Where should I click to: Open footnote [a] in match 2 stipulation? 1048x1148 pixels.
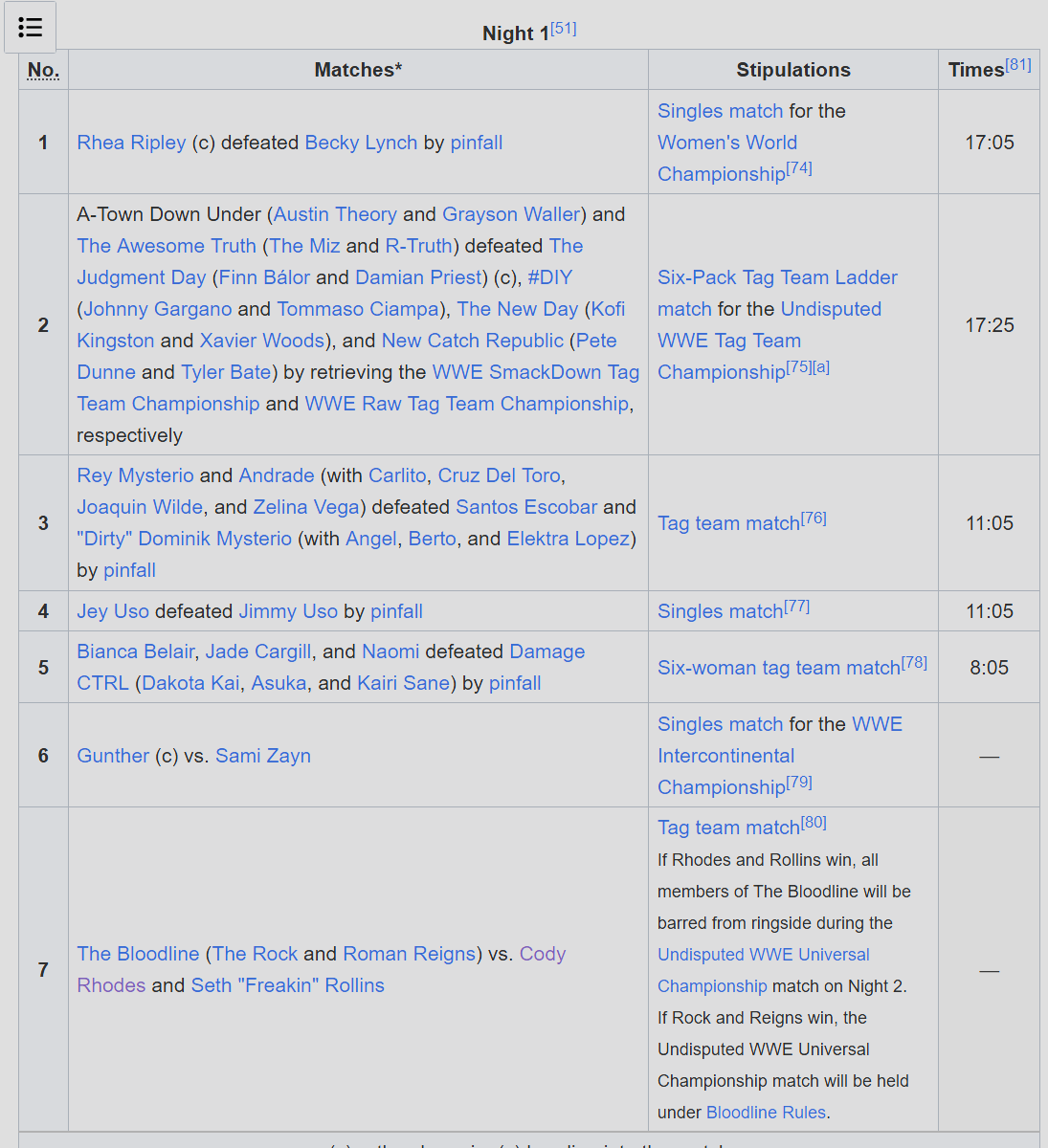pyautogui.click(x=821, y=367)
